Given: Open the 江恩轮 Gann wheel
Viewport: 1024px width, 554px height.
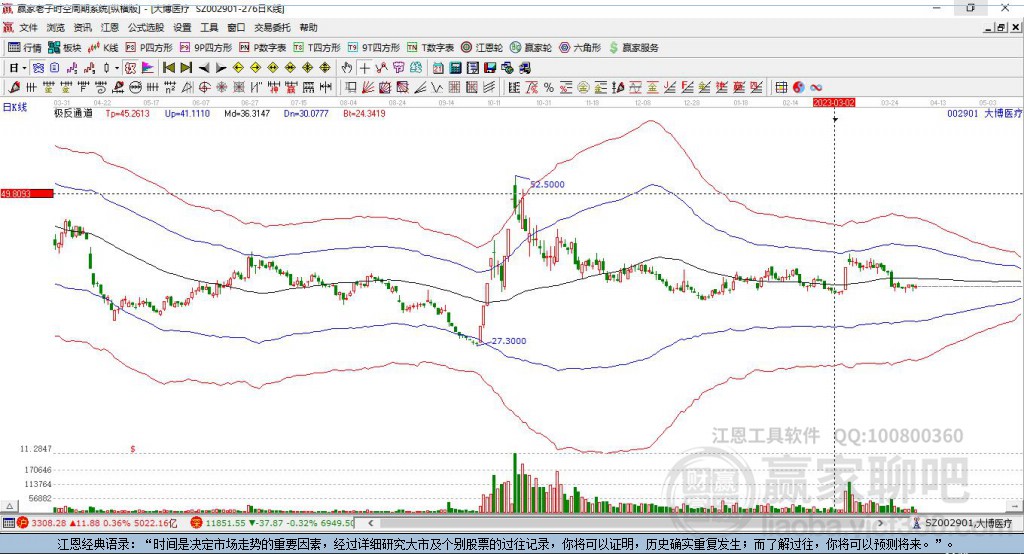Looking at the screenshot, I should pyautogui.click(x=482, y=48).
